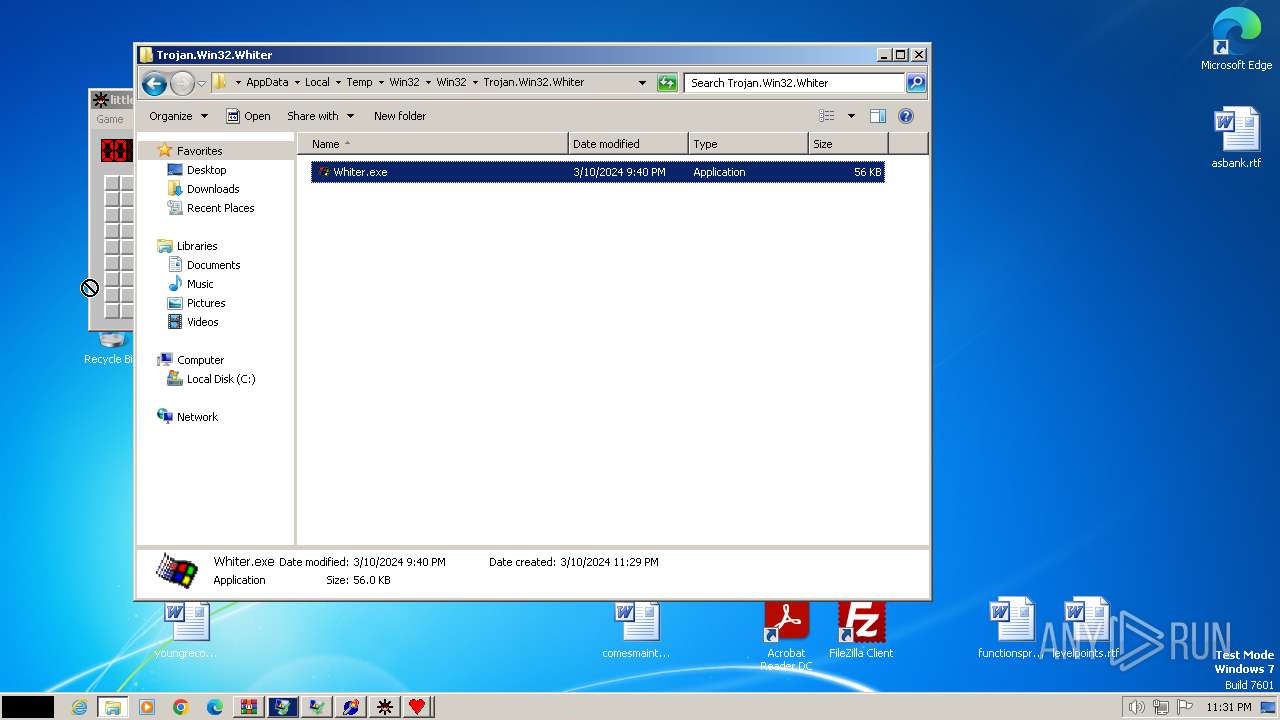1280x720 pixels.
Task: Select Computer in the navigation pane
Action: (x=200, y=360)
